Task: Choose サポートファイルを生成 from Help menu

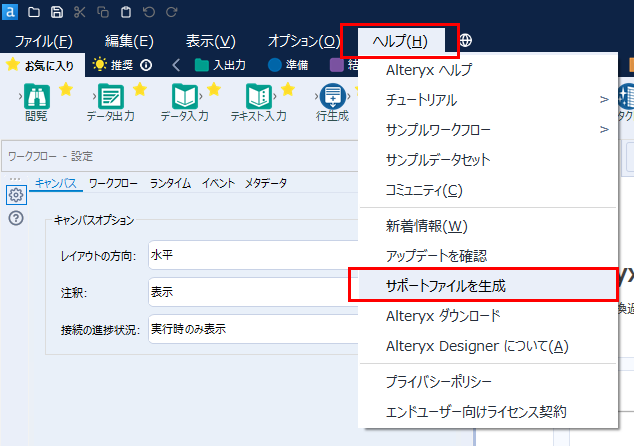Action: point(446,285)
